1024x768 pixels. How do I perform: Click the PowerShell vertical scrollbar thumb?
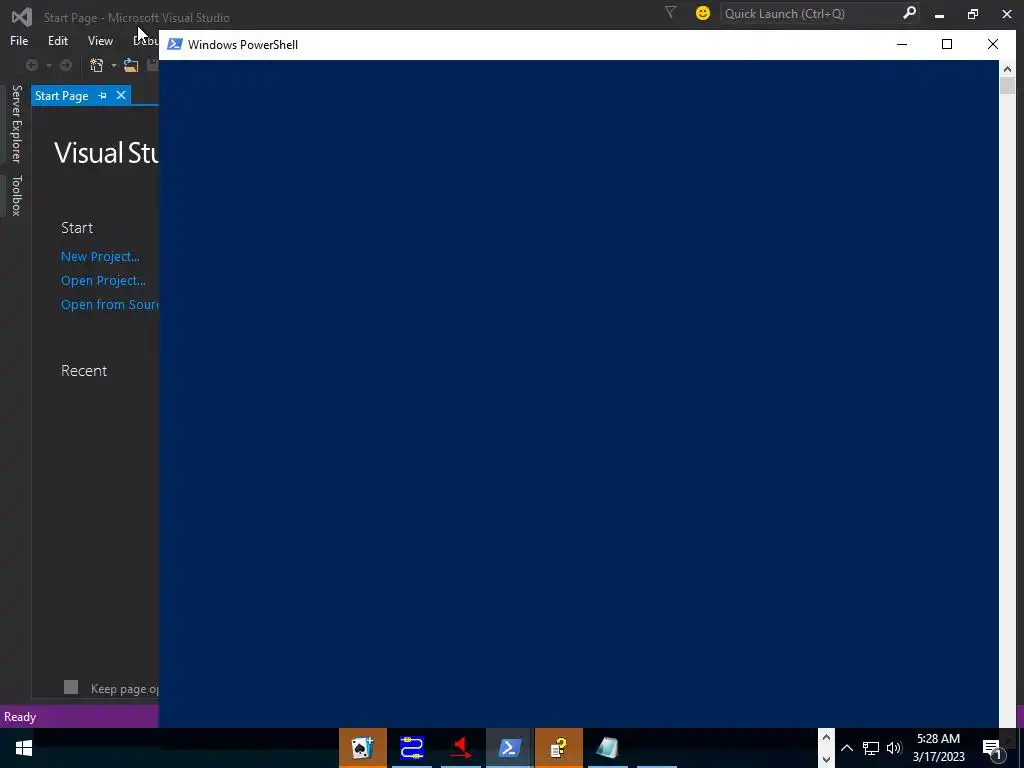tap(1007, 86)
